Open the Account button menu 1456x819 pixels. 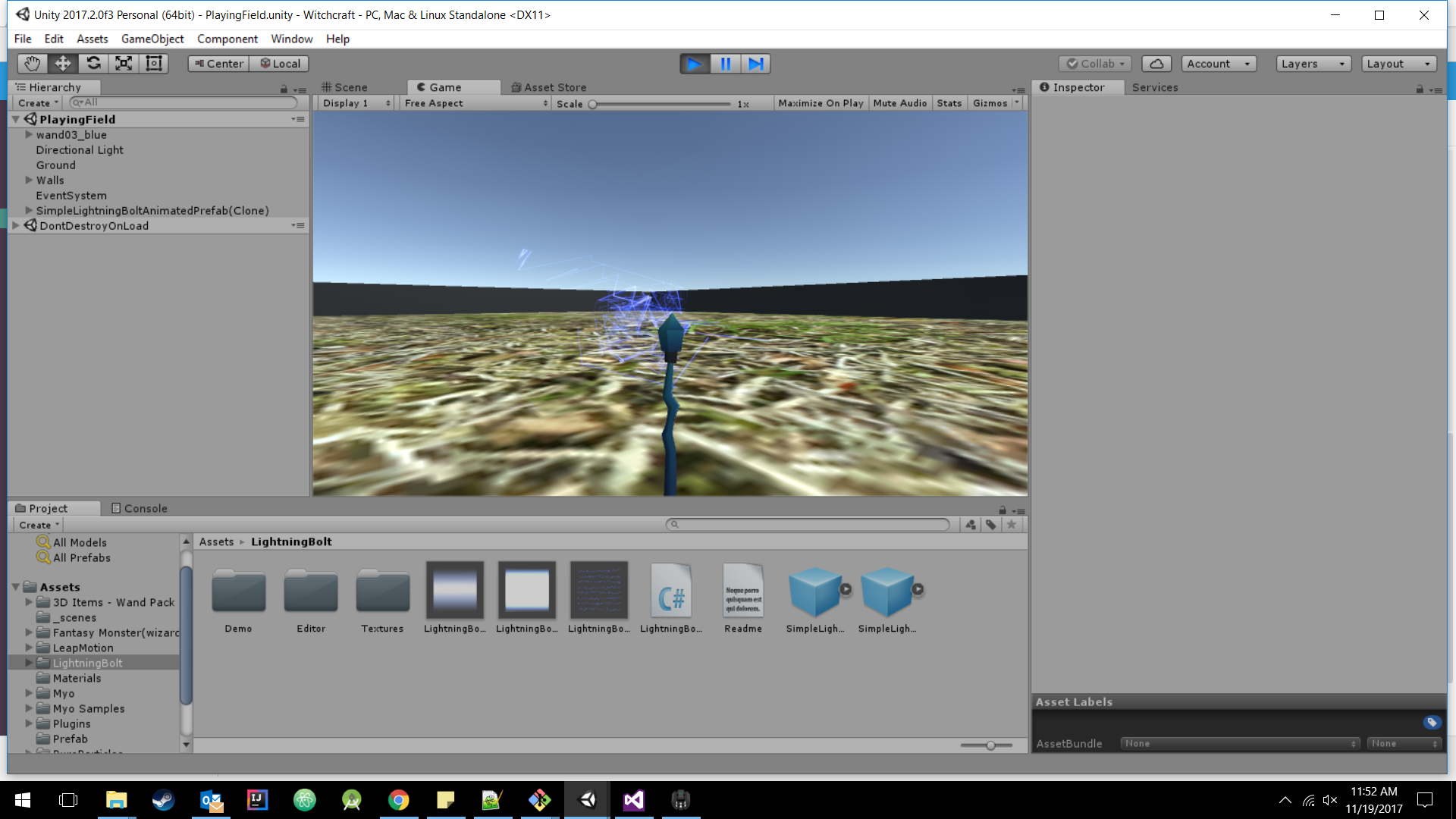pos(1218,64)
